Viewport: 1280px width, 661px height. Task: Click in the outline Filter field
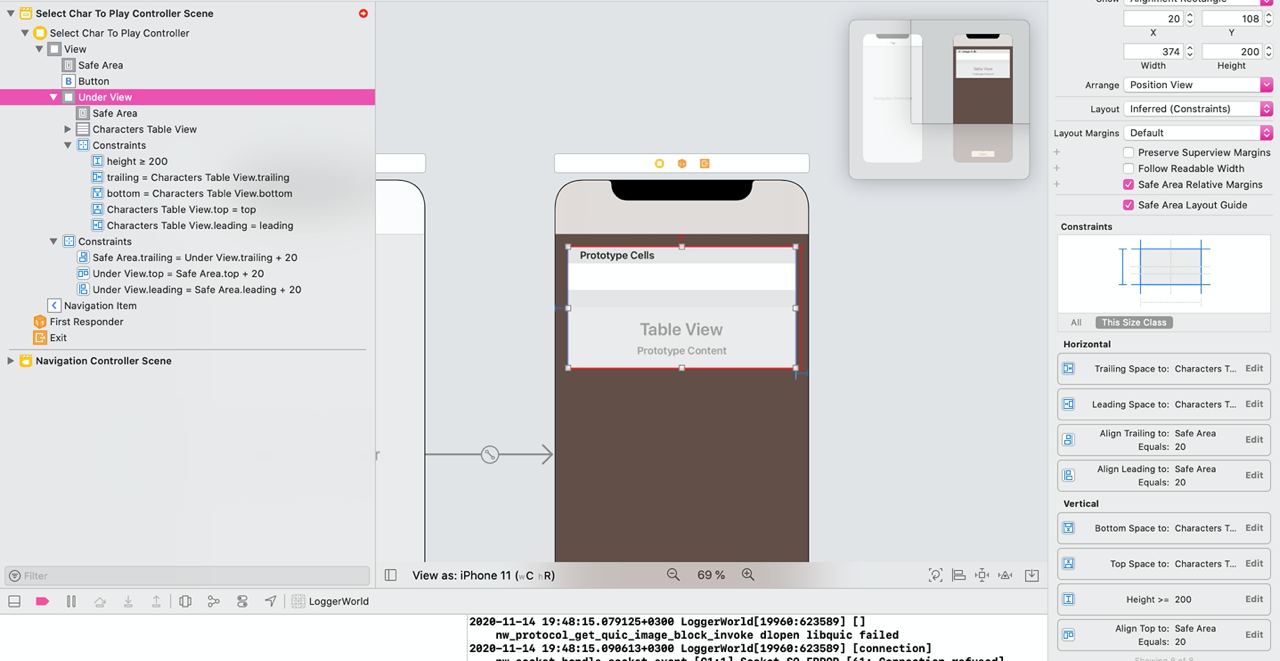coord(187,576)
